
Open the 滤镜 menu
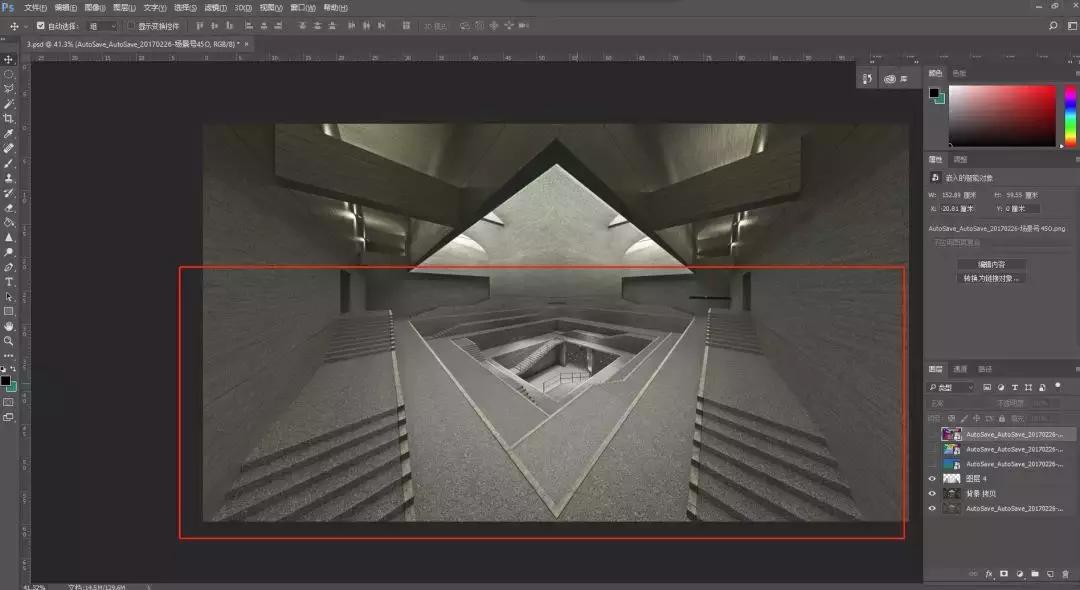pos(214,8)
